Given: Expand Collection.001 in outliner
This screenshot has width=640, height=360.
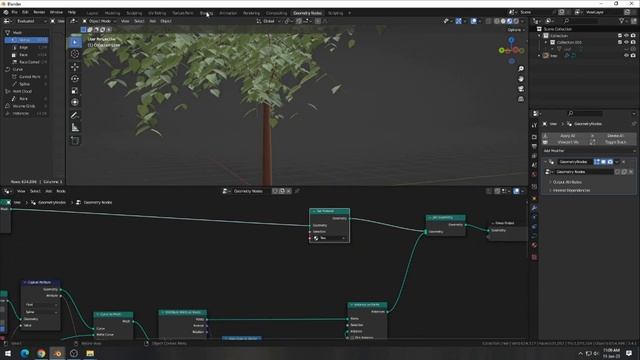Looking at the screenshot, I should click(546, 42).
